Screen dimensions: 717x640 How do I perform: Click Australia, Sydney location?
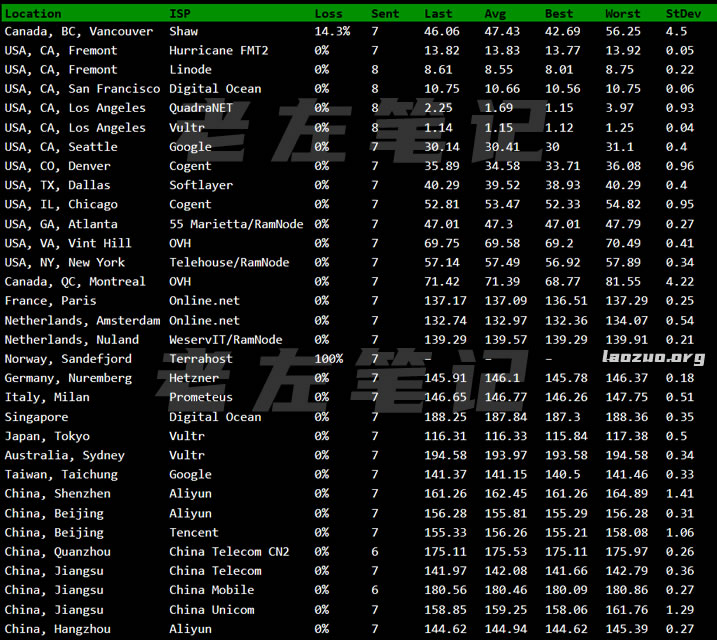[64, 455]
